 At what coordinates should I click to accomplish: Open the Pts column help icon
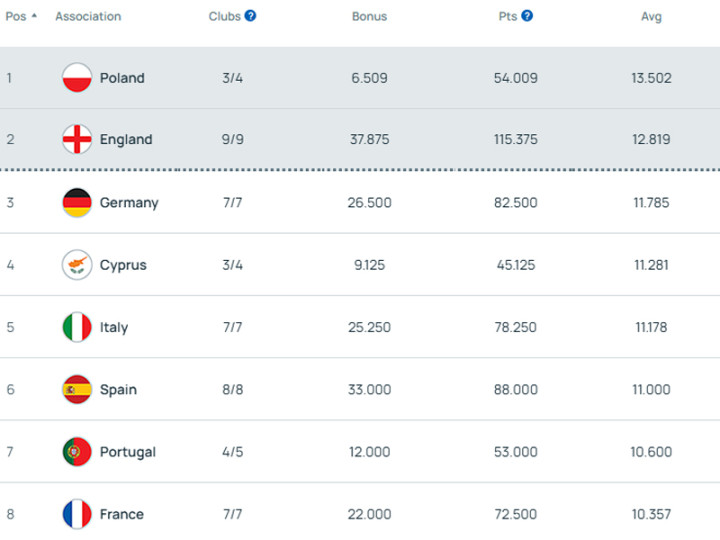pos(527,16)
